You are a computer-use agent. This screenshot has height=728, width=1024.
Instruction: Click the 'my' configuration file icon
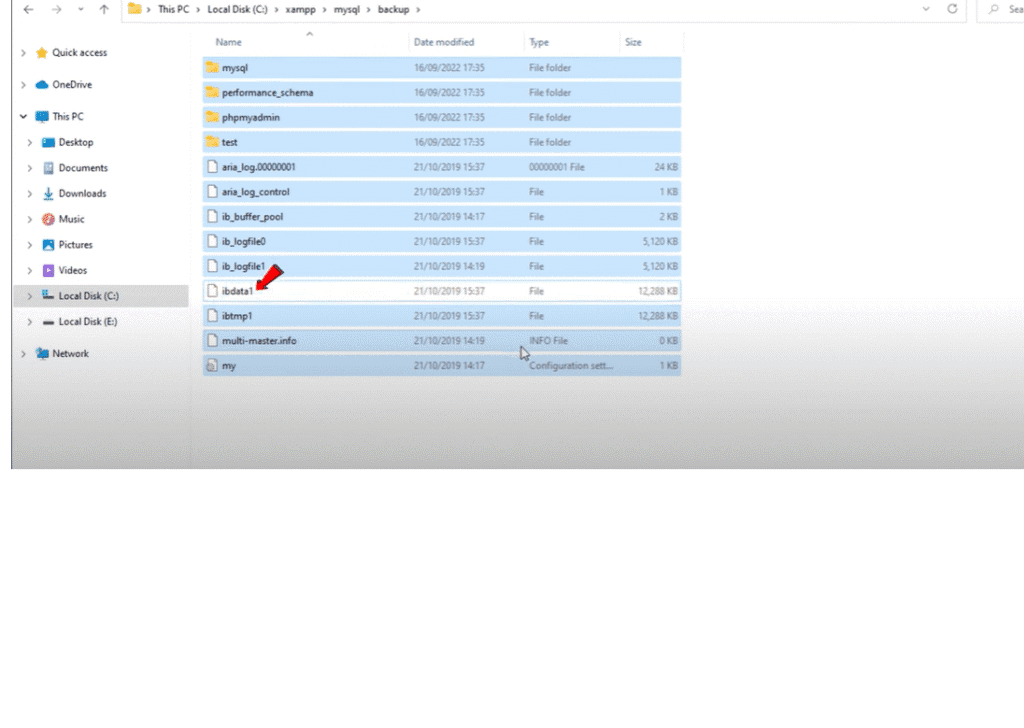[x=212, y=365]
